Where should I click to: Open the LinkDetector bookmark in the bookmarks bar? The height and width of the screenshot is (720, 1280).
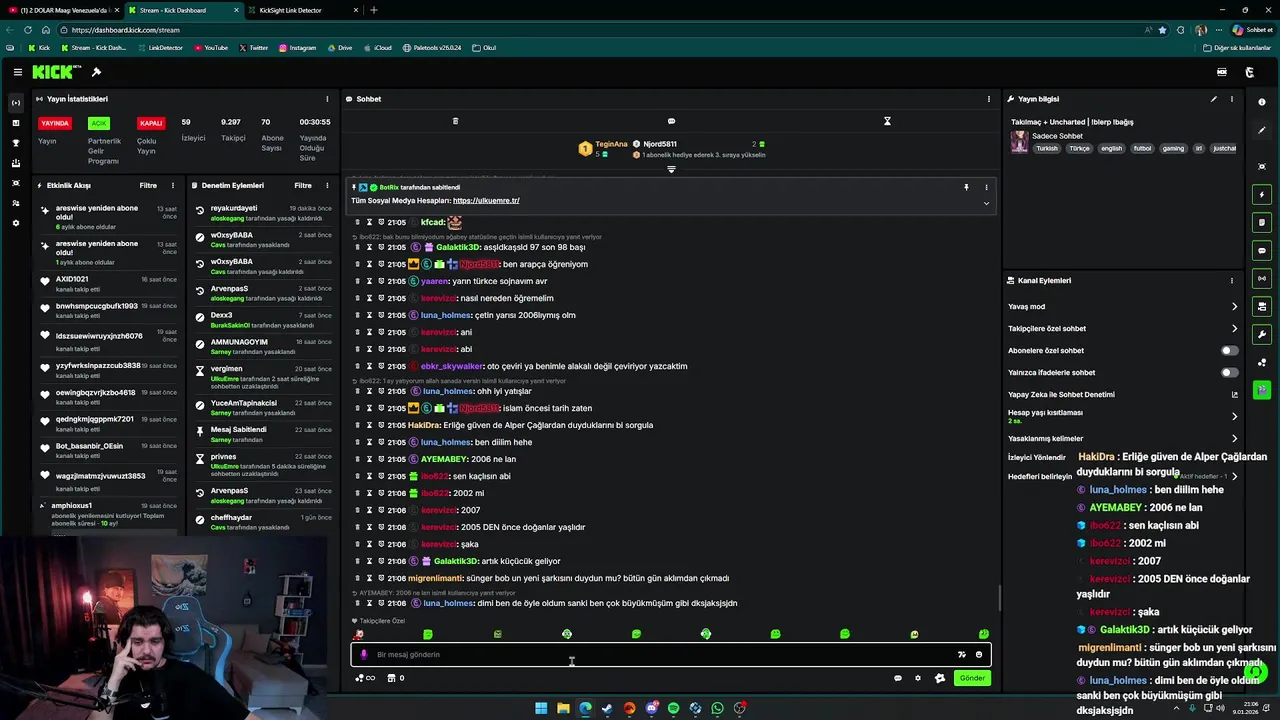tap(160, 48)
